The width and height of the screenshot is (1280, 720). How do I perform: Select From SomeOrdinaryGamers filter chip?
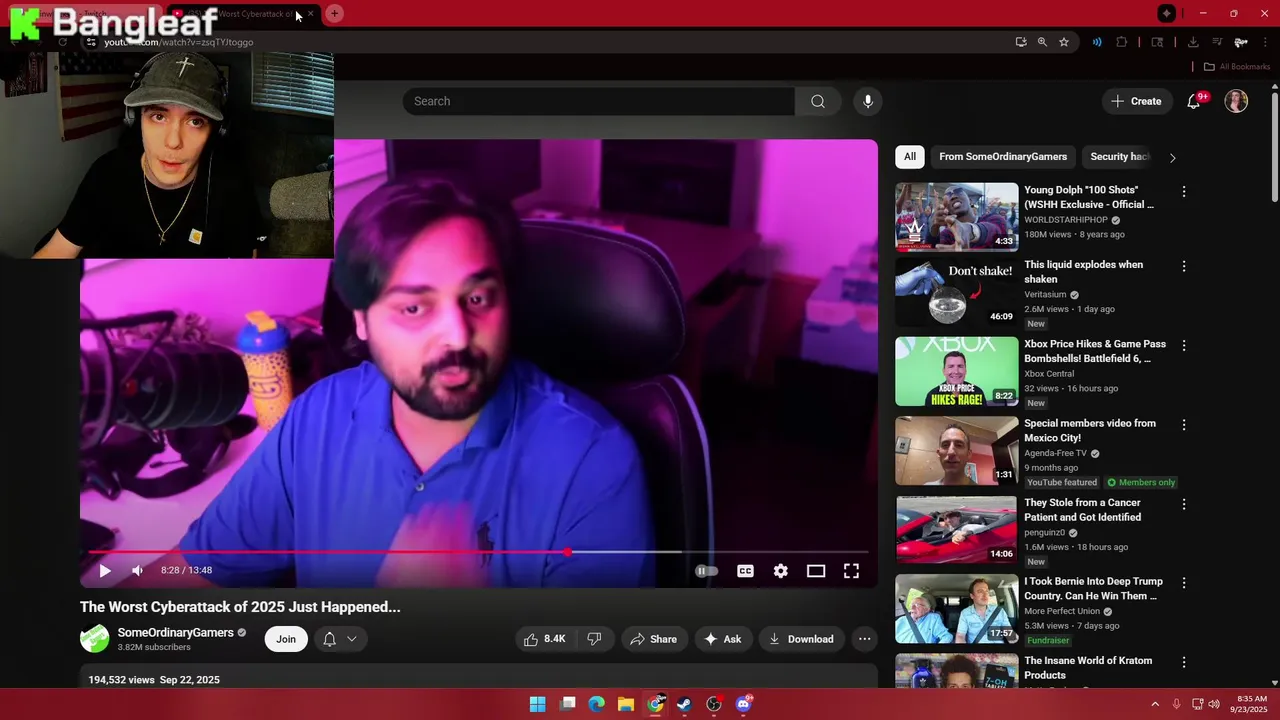pyautogui.click(x=1003, y=157)
